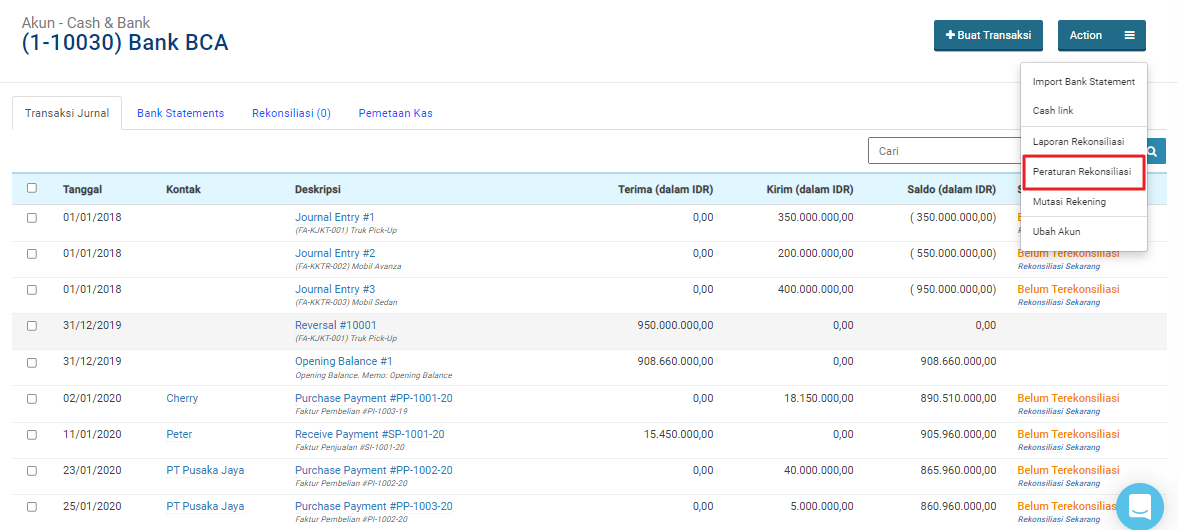Click Rekonsiliasi Sekarang for Receive Payment #SP-1001-20
Image resolution: width=1178 pixels, height=530 pixels.
tap(1059, 447)
